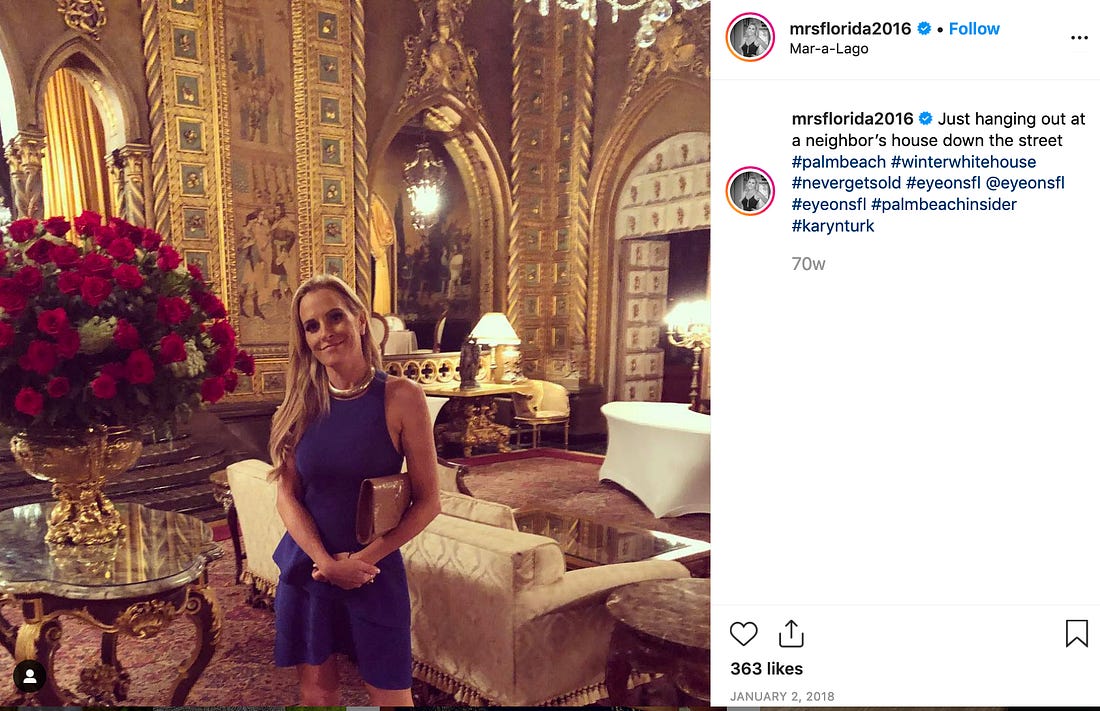
Task: Share the post using the share icon
Action: coord(791,633)
